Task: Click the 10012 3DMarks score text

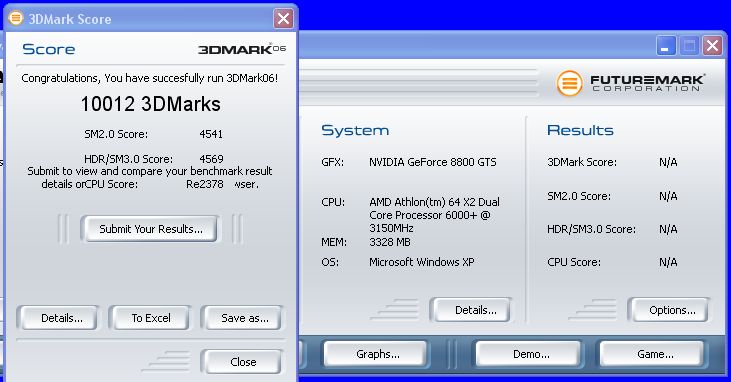Action: pyautogui.click(x=150, y=104)
